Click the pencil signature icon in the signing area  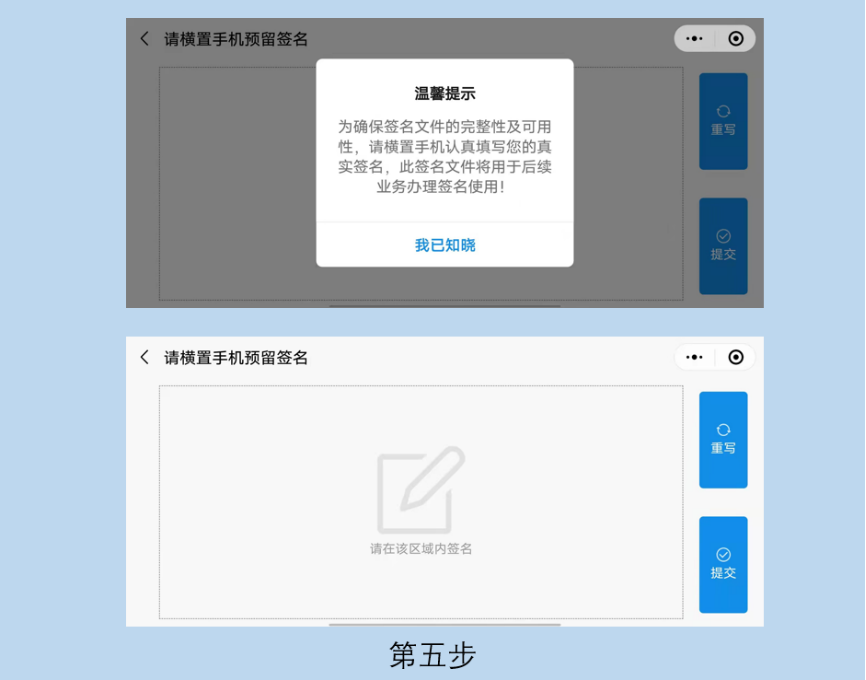[x=421, y=490]
